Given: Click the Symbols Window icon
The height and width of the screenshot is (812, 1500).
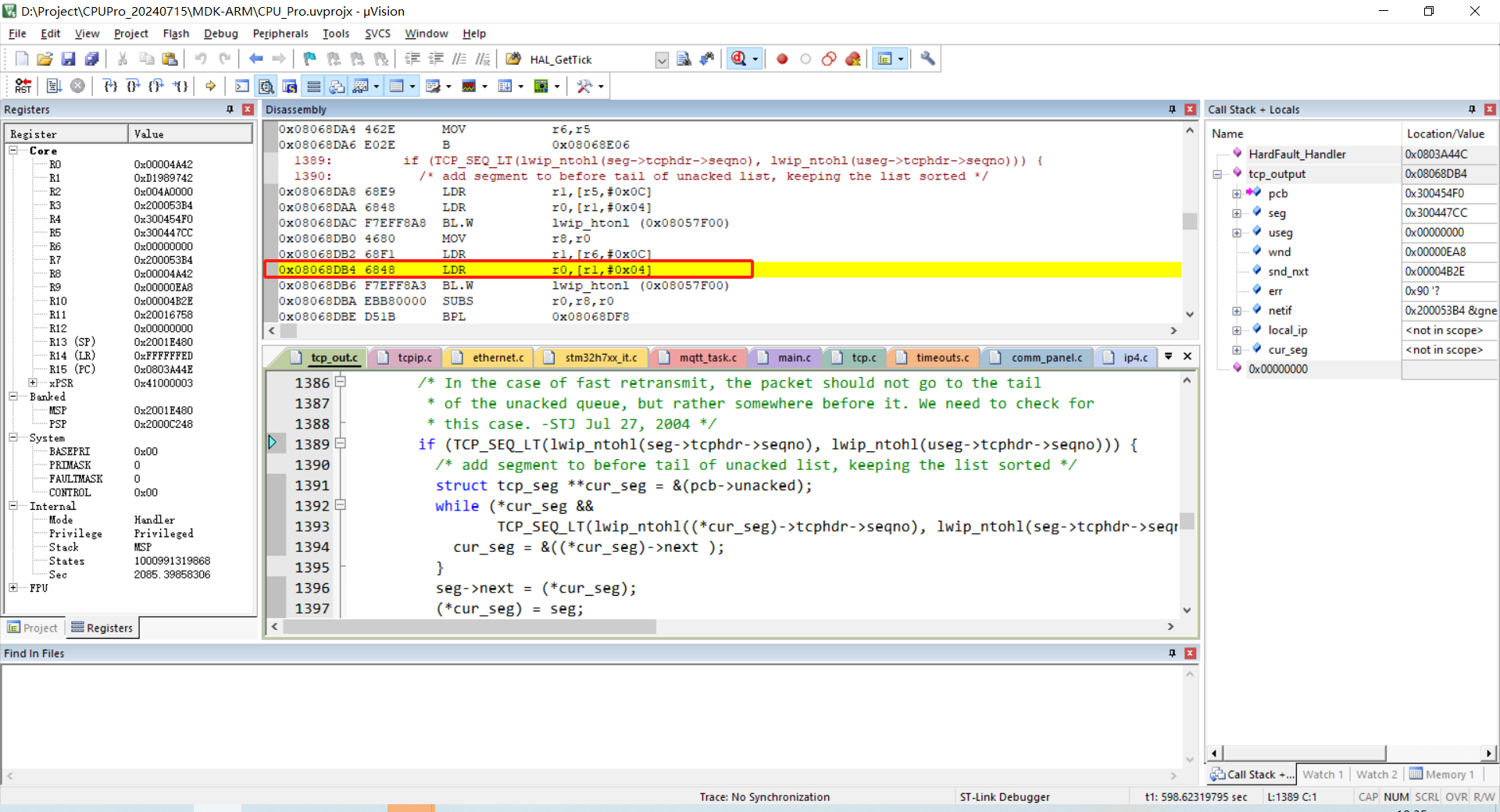Looking at the screenshot, I should tap(290, 86).
